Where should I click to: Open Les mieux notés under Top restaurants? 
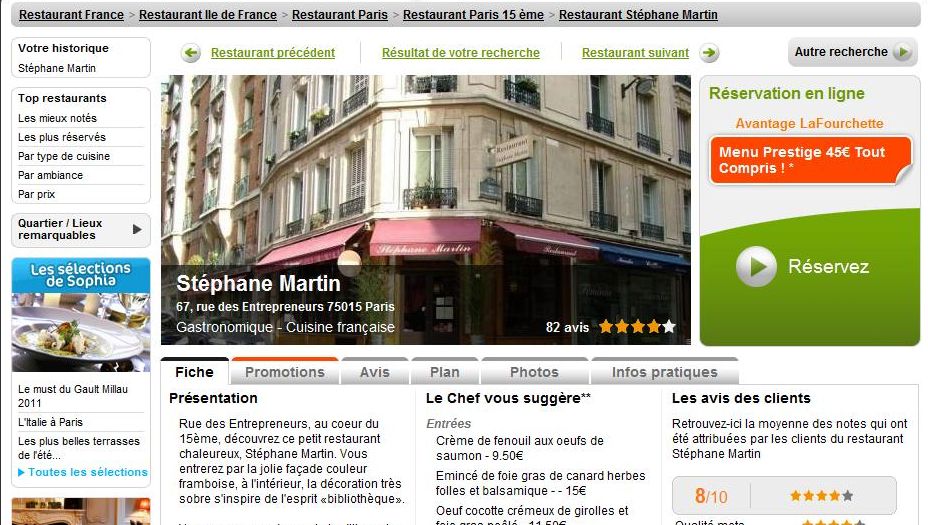tap(57, 118)
